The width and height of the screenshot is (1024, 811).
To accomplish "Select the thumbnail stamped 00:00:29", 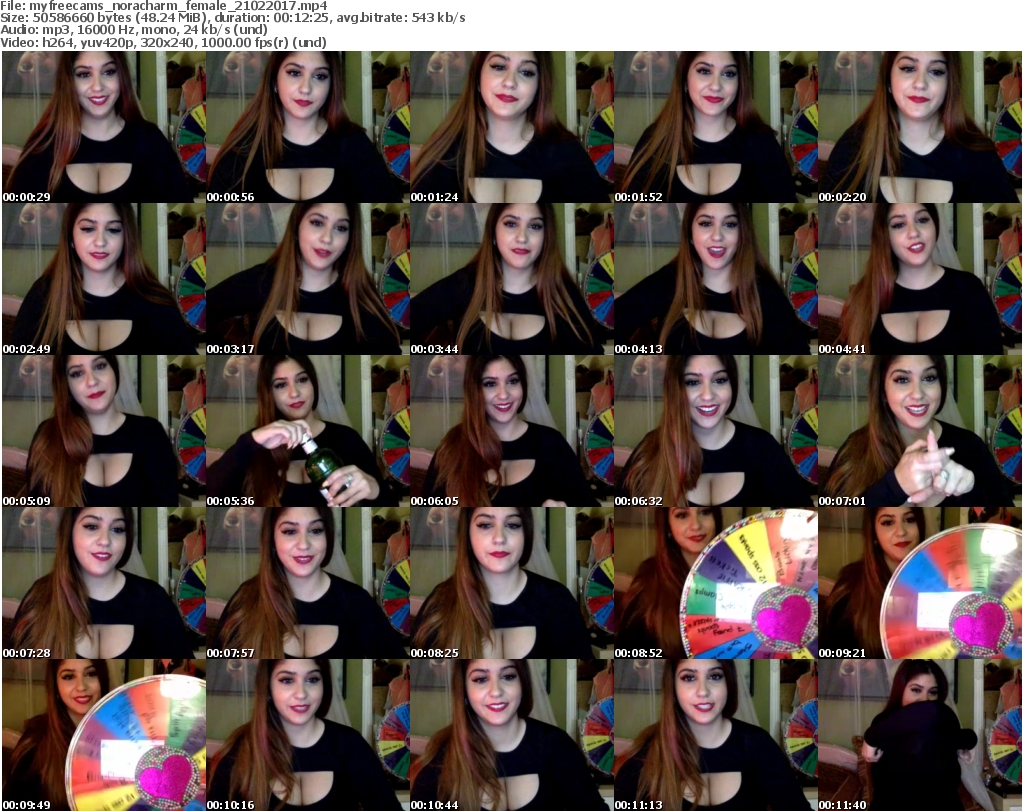I will [x=104, y=127].
